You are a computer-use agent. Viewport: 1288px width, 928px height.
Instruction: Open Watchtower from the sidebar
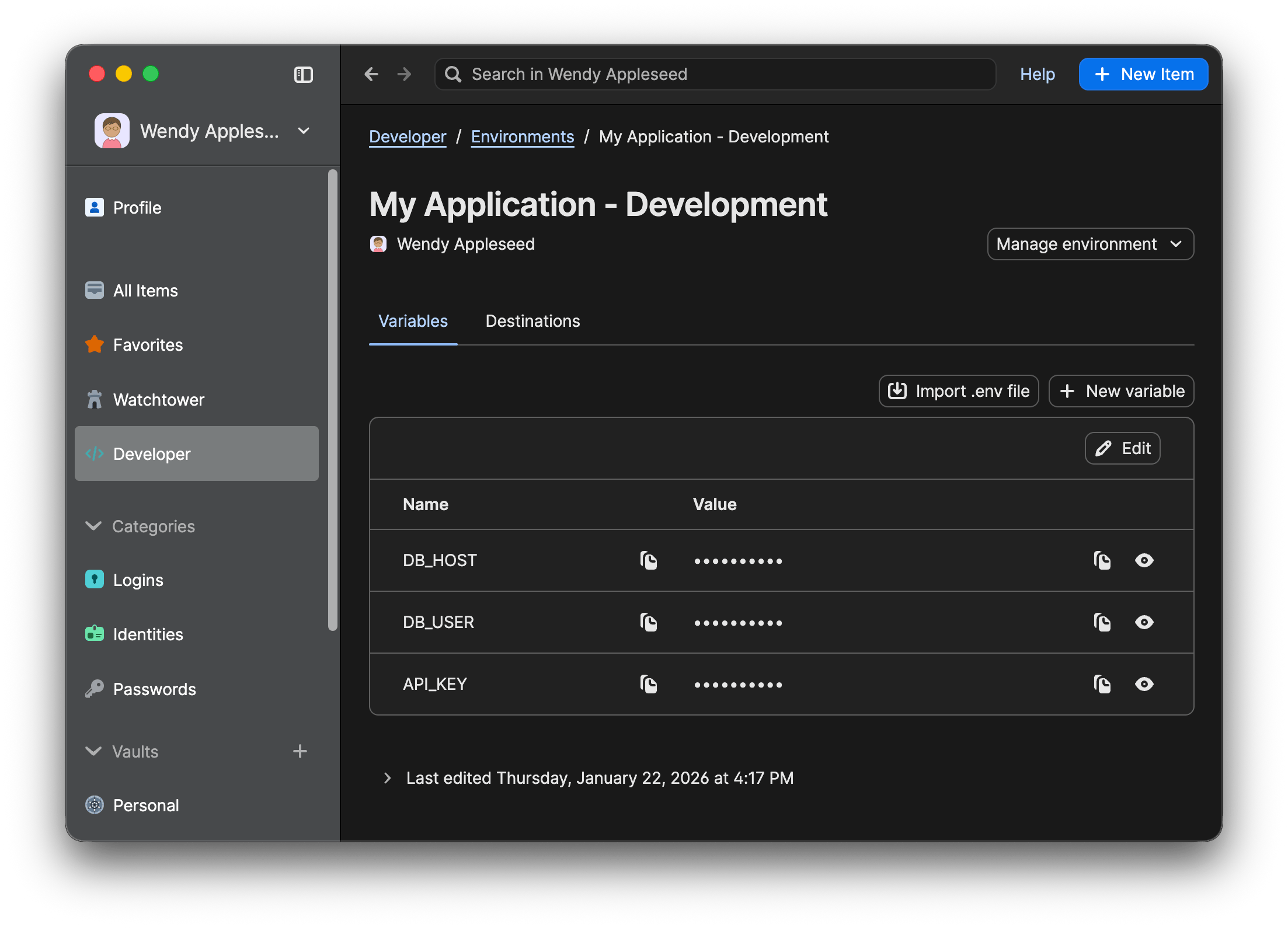[95, 399]
